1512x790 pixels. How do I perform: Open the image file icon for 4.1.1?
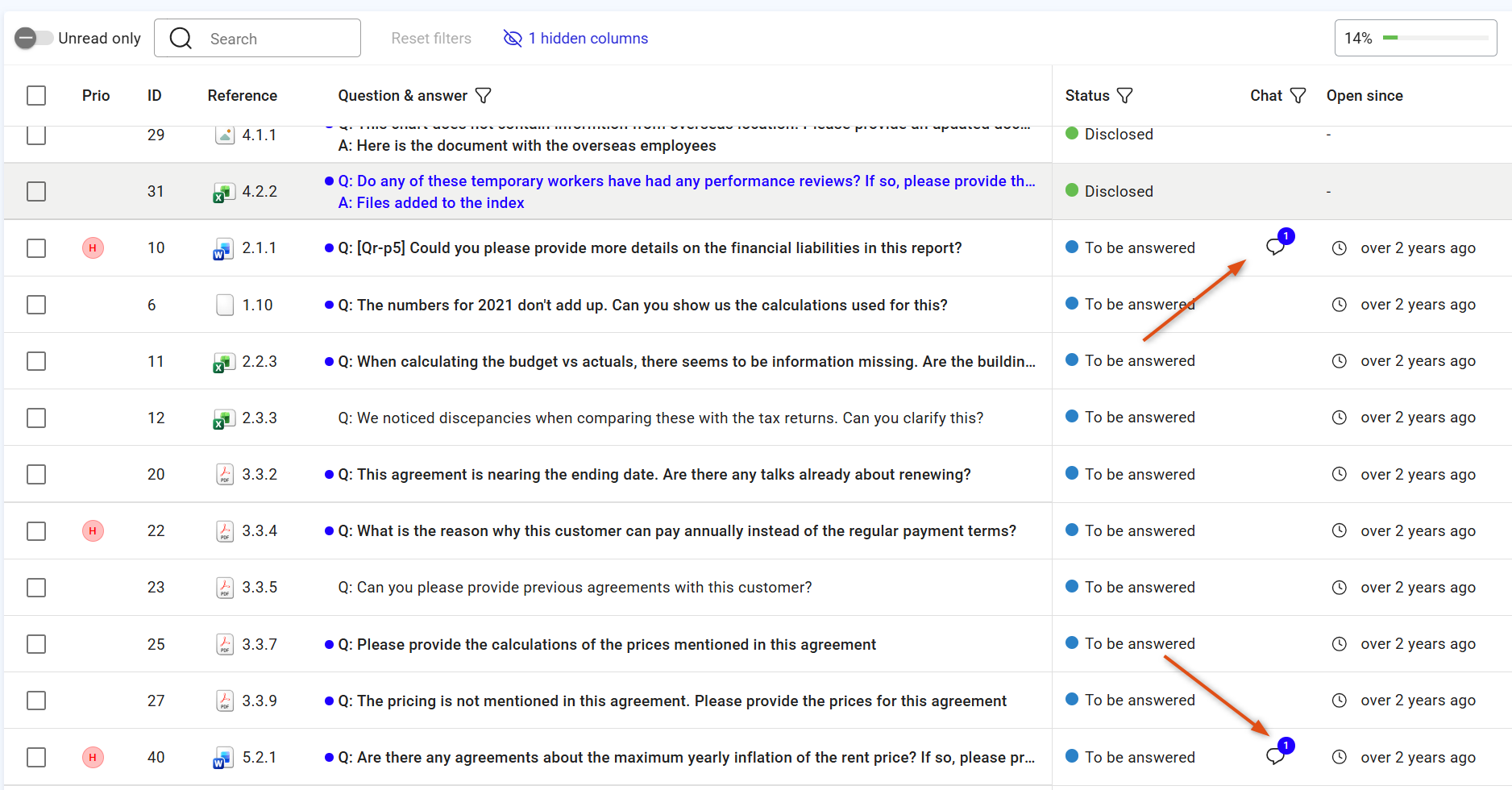(225, 135)
